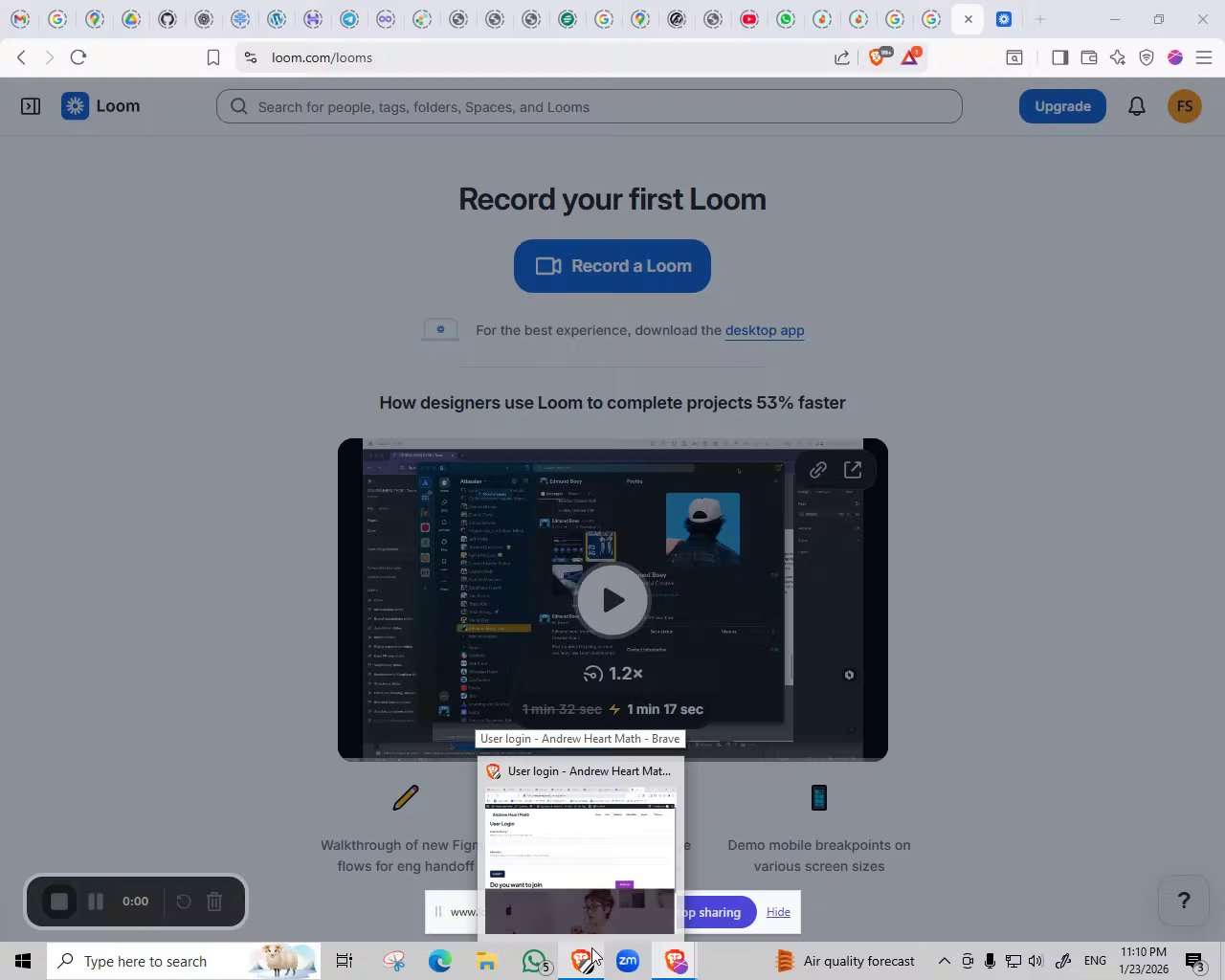Open the Brave Wallet icon
The width and height of the screenshot is (1225, 980).
coord(1088,57)
